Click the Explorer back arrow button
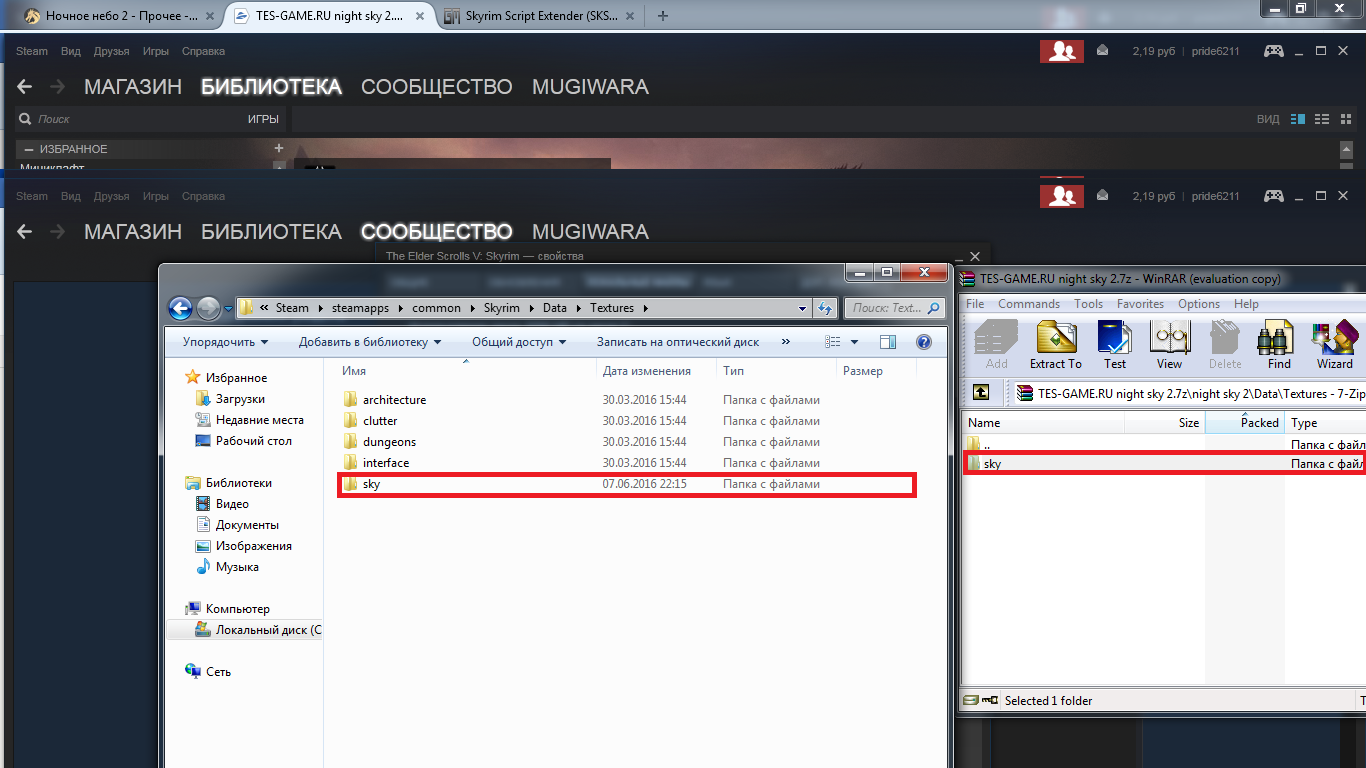The image size is (1366, 768). tap(180, 308)
